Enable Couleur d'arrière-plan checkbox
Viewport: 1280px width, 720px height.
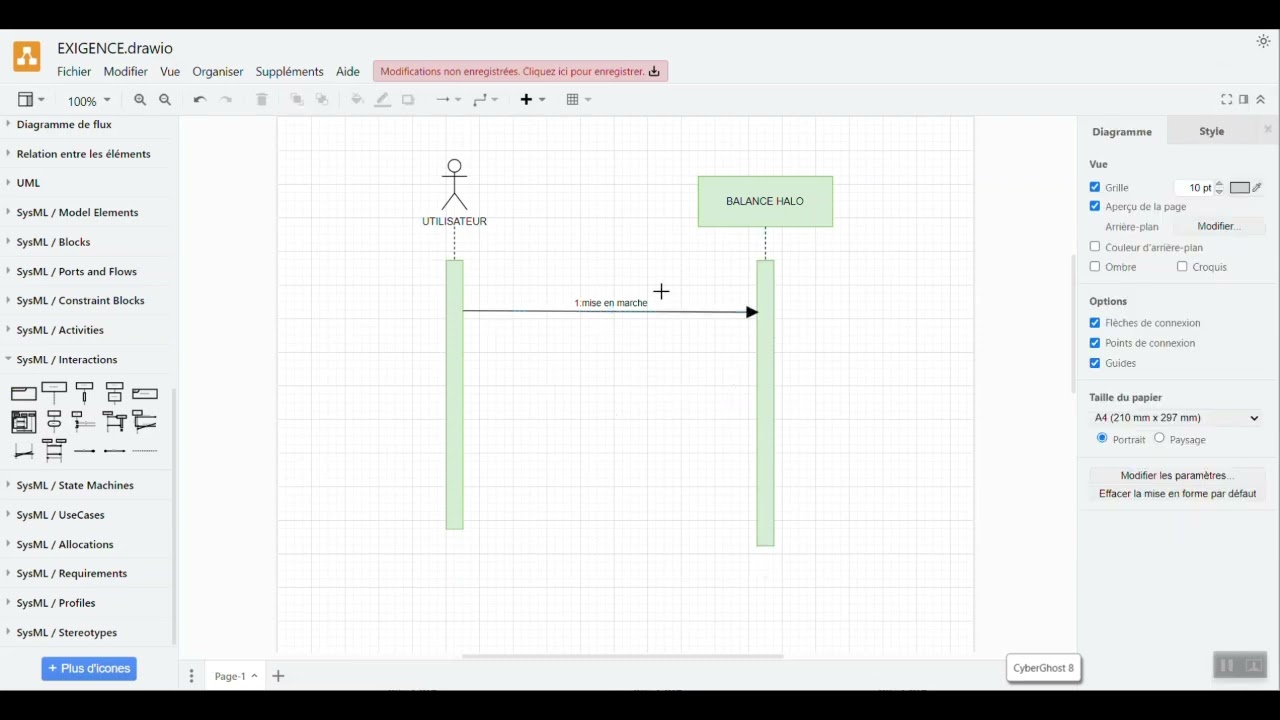pos(1095,247)
